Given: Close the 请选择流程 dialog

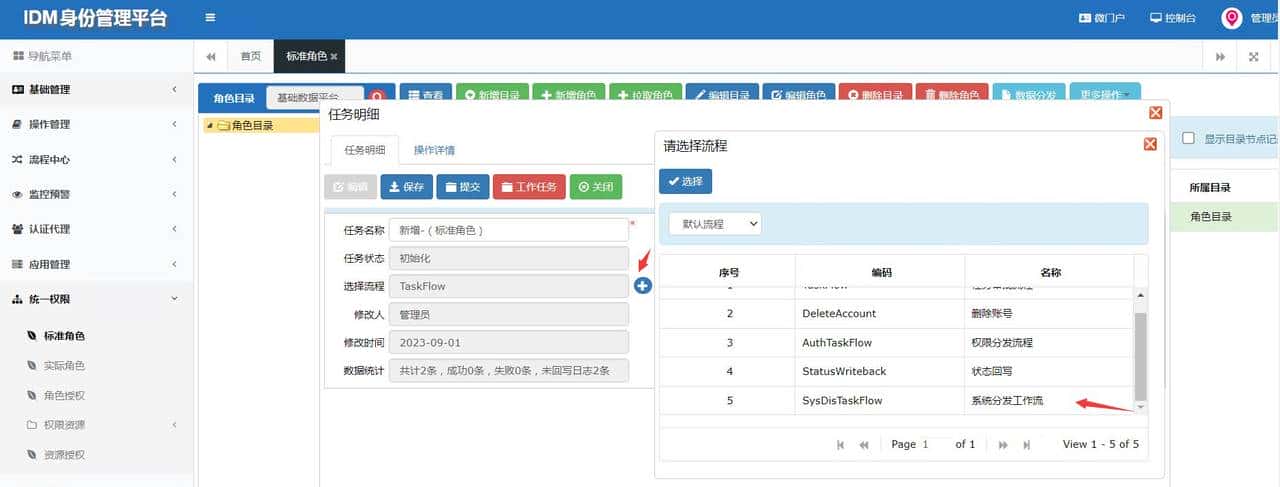Looking at the screenshot, I should click(x=1150, y=145).
